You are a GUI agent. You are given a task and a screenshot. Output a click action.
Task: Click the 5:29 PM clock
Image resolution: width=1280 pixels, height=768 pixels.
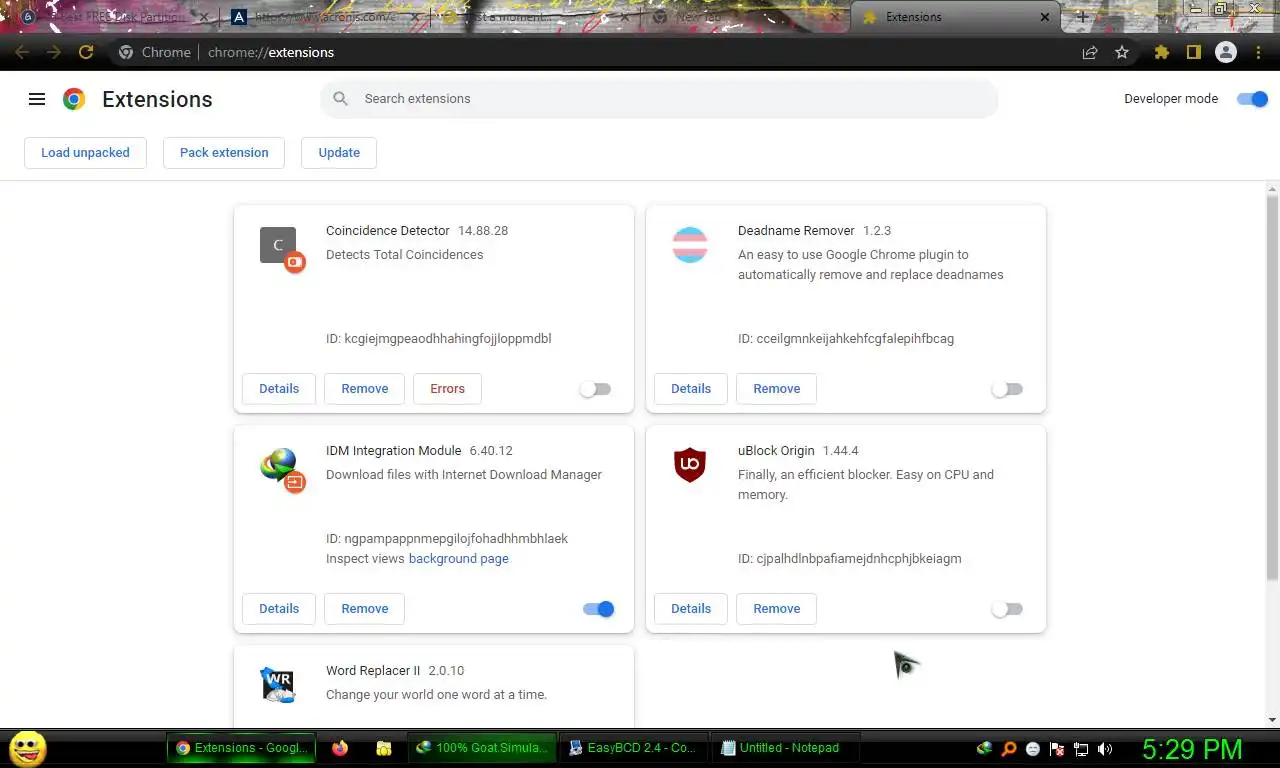tap(1192, 748)
